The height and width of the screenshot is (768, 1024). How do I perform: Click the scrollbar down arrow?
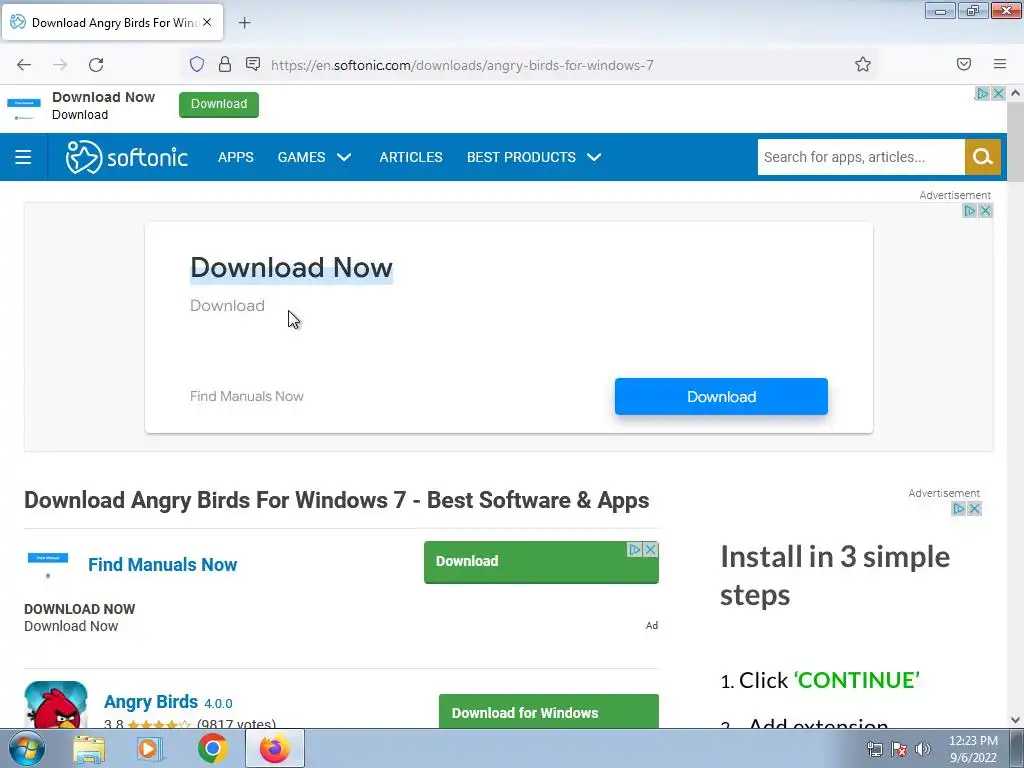pyautogui.click(x=1016, y=720)
